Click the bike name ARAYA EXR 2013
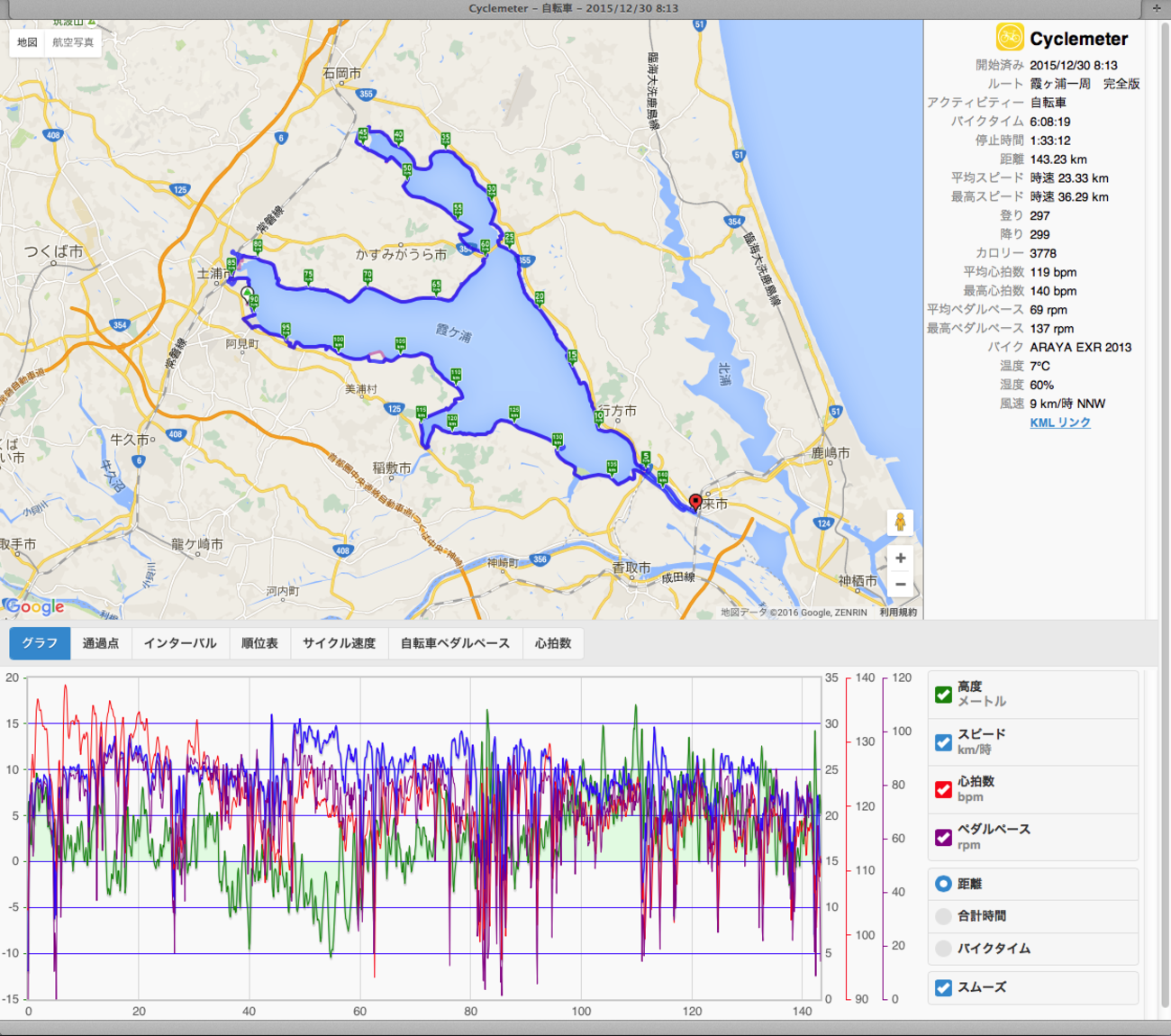Image resolution: width=1171 pixels, height=1036 pixels. coord(1081,347)
